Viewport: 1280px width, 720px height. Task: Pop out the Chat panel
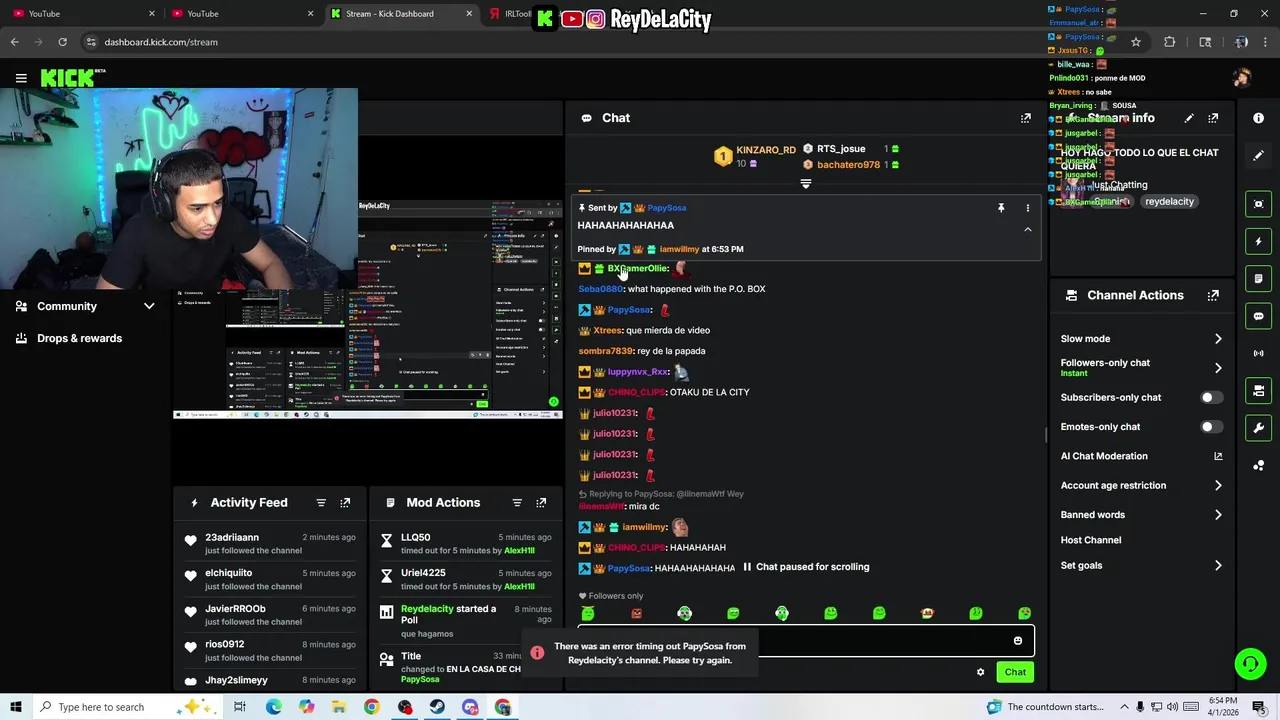[1025, 118]
